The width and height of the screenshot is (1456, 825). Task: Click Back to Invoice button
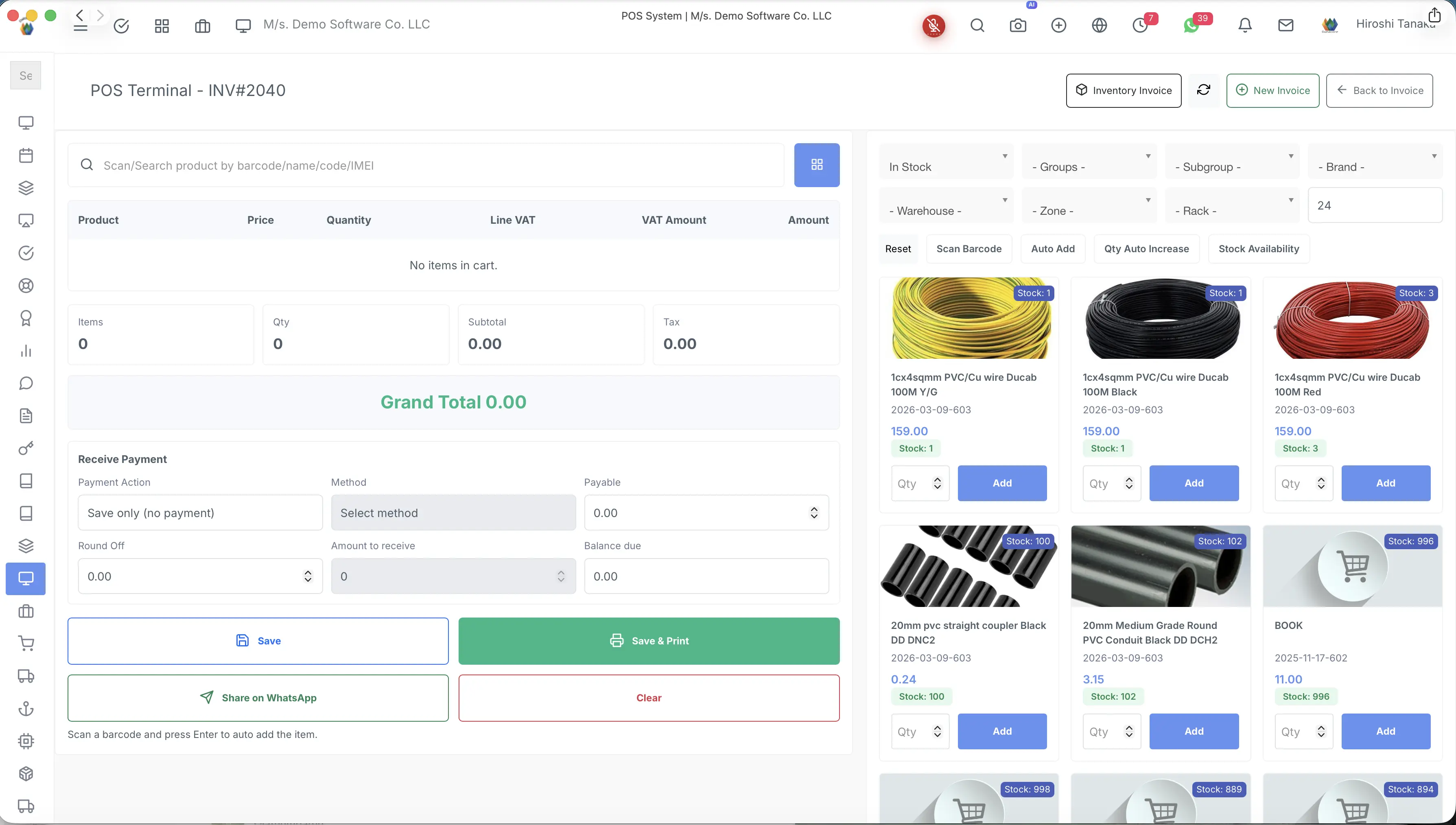point(1379,90)
